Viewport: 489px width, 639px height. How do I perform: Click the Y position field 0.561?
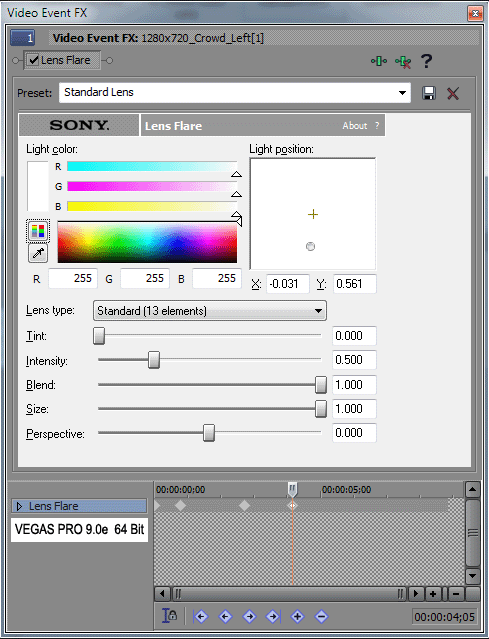click(x=355, y=284)
